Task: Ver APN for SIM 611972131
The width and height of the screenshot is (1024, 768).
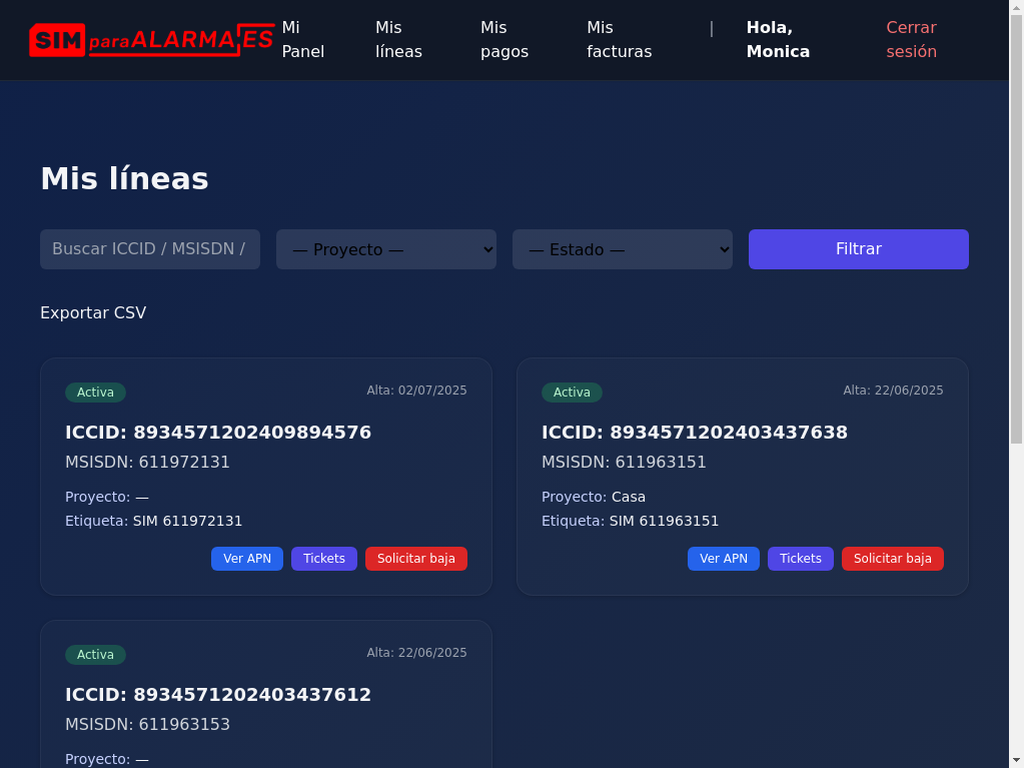Action: pos(247,558)
